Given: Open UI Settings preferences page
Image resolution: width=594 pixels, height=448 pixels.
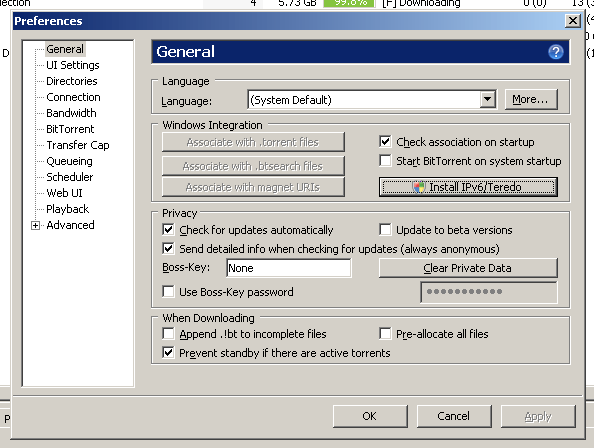Looking at the screenshot, I should (x=72, y=65).
